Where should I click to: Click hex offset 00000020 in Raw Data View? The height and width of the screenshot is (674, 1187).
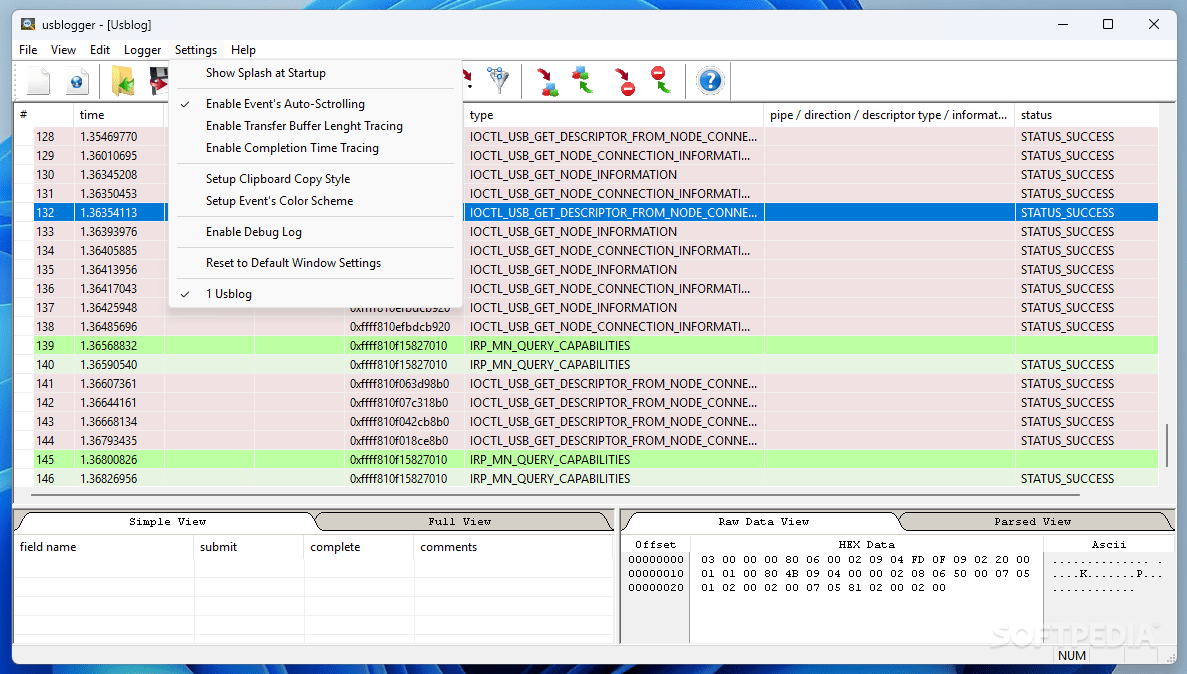656,588
